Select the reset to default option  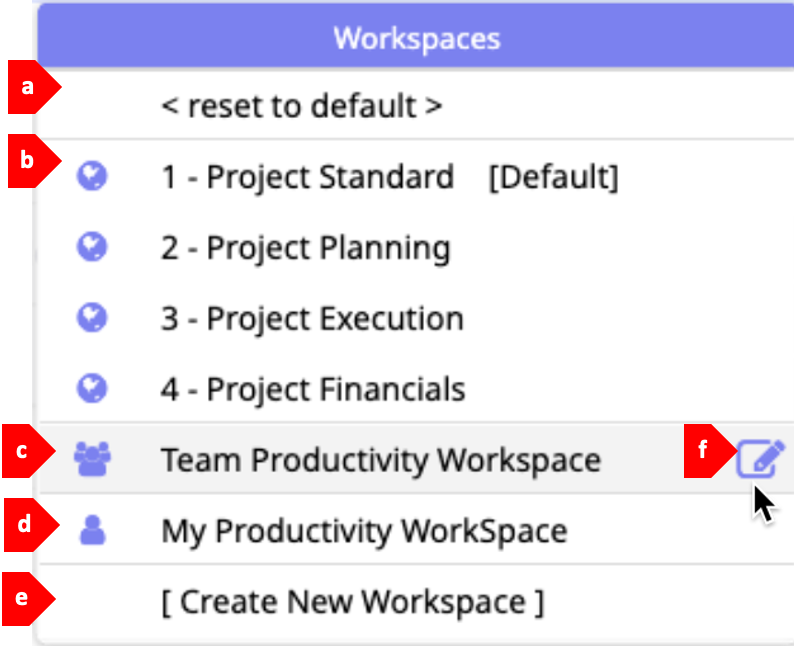pos(301,105)
